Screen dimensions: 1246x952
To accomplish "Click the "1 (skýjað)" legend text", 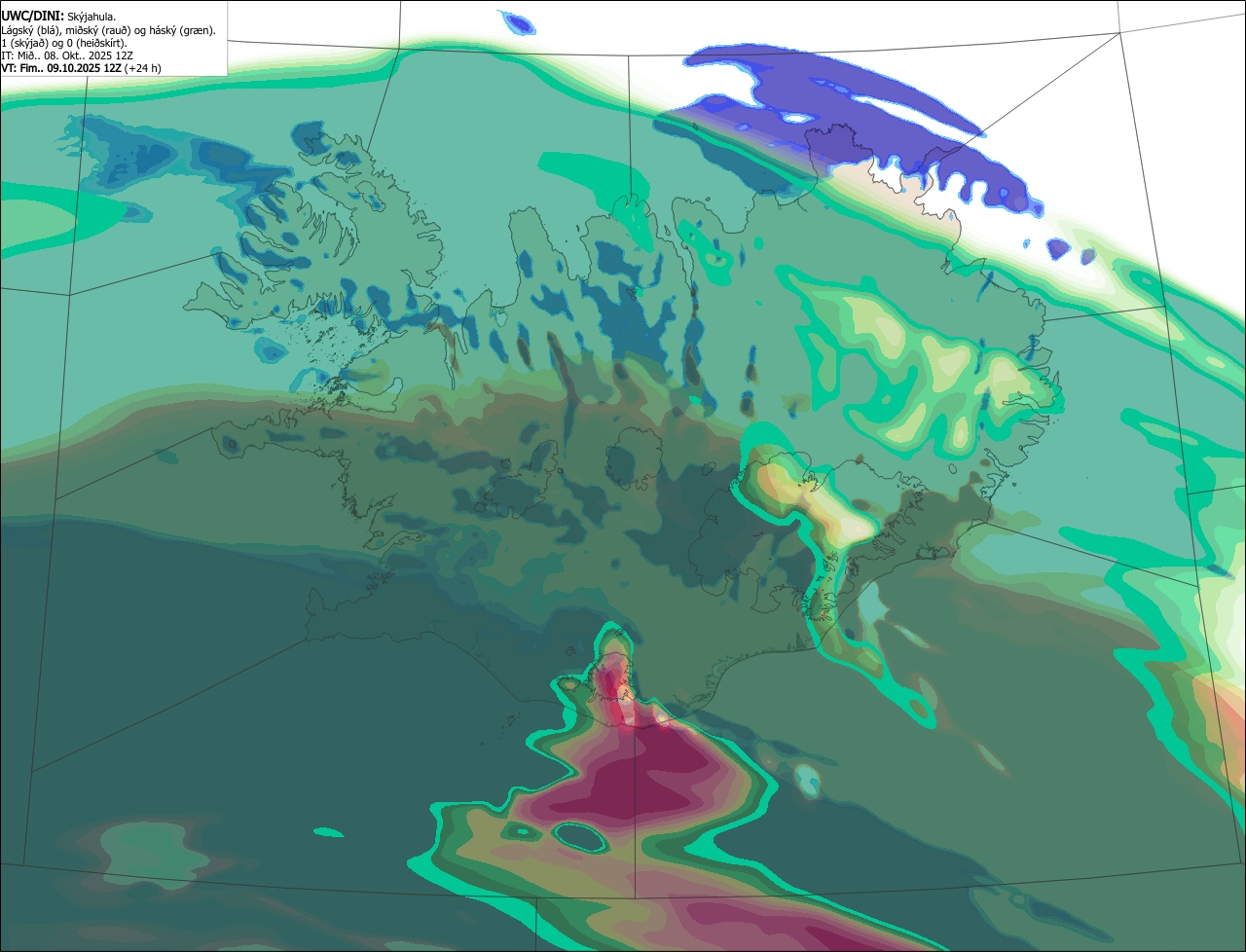I will [23, 43].
